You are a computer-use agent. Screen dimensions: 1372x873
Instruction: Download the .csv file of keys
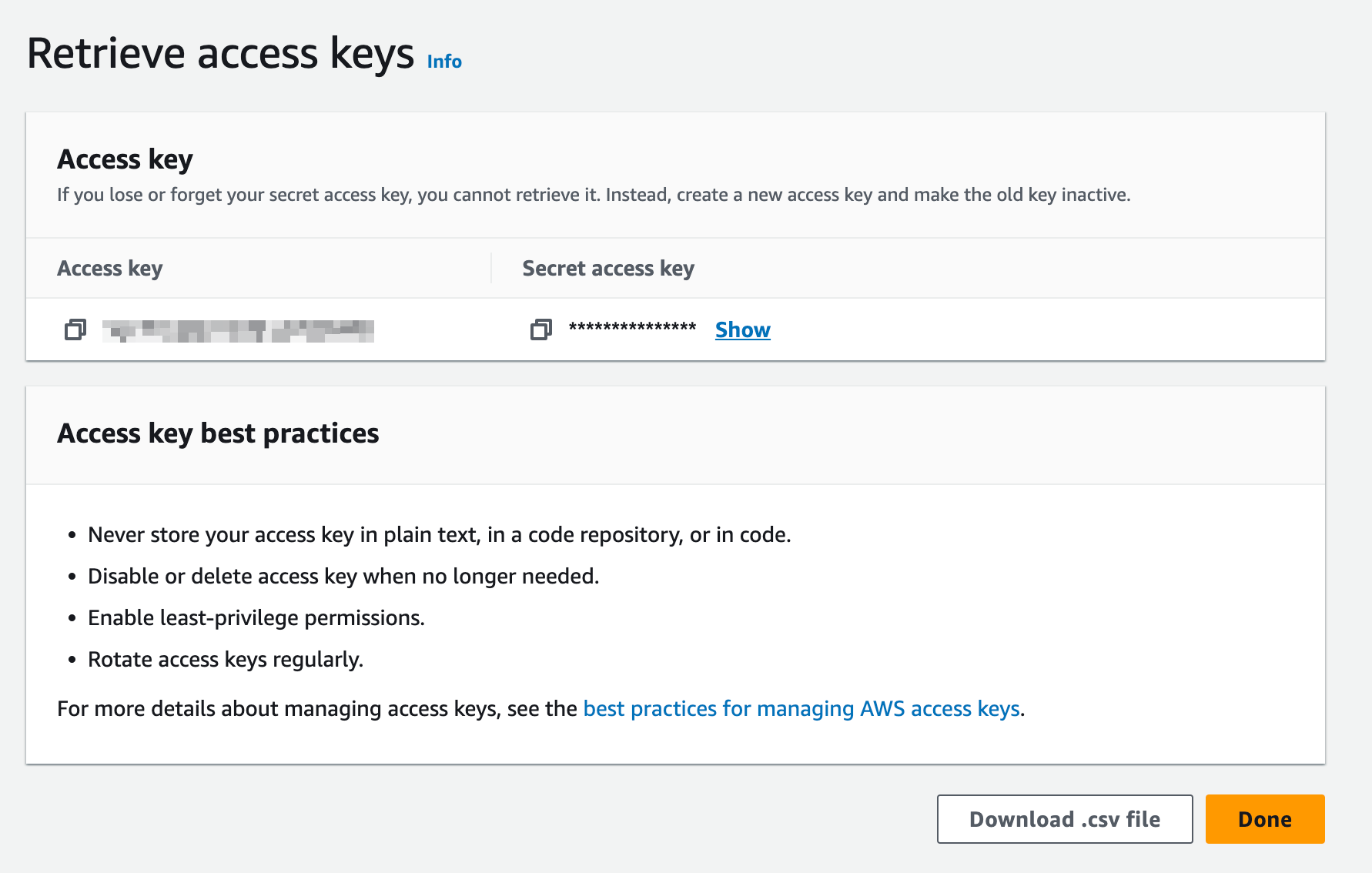[1064, 819]
